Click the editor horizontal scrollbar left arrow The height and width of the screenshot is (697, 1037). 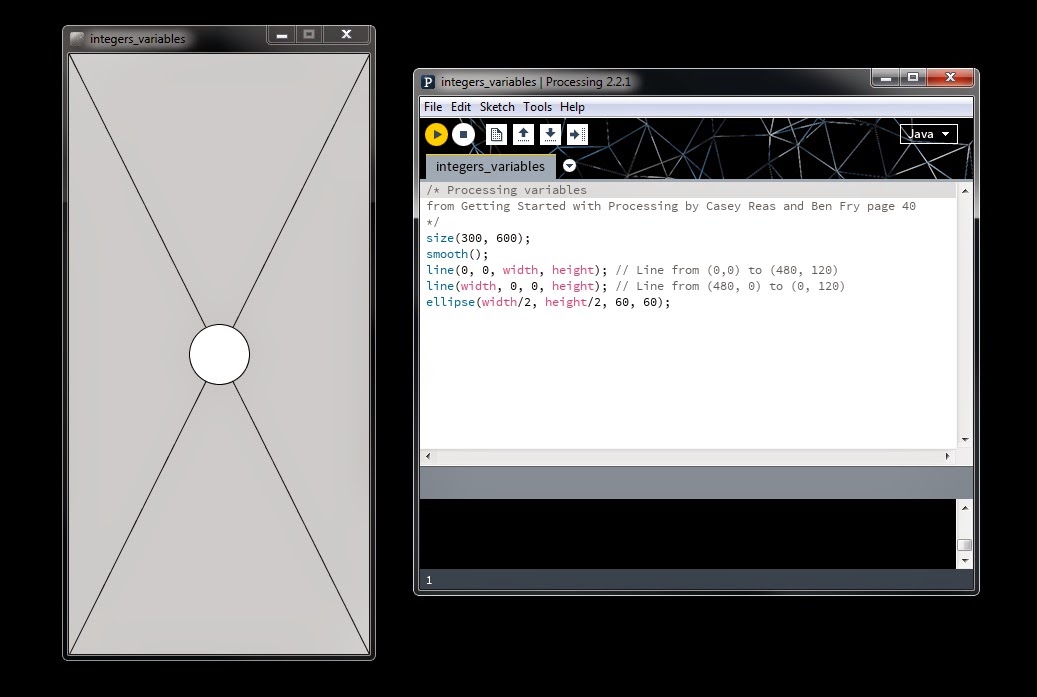click(428, 456)
